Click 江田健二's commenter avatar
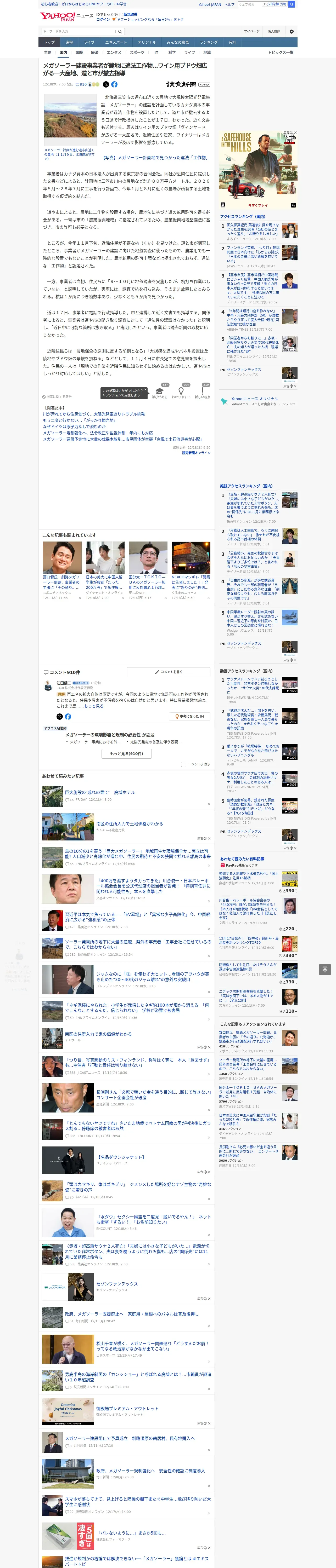The height and width of the screenshot is (1568, 336). 48,686
